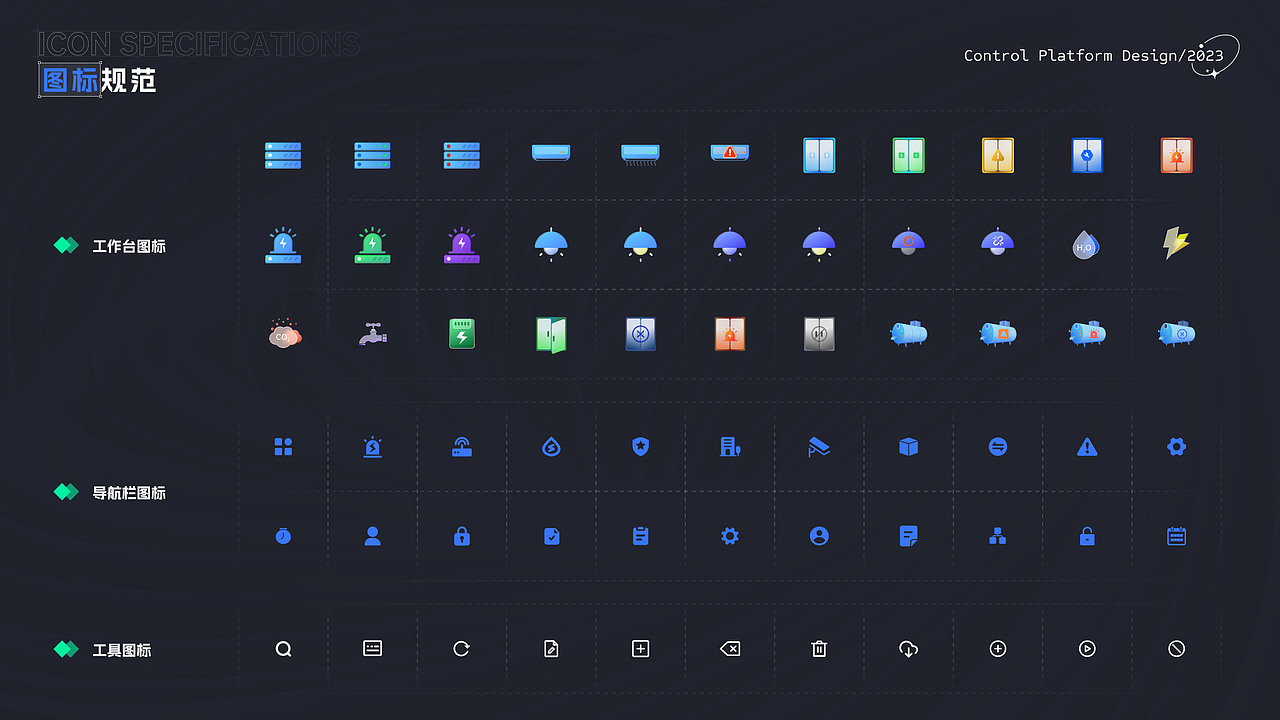Select the blue outline alarm navigation icon
Image resolution: width=1280 pixels, height=720 pixels.
tap(372, 447)
